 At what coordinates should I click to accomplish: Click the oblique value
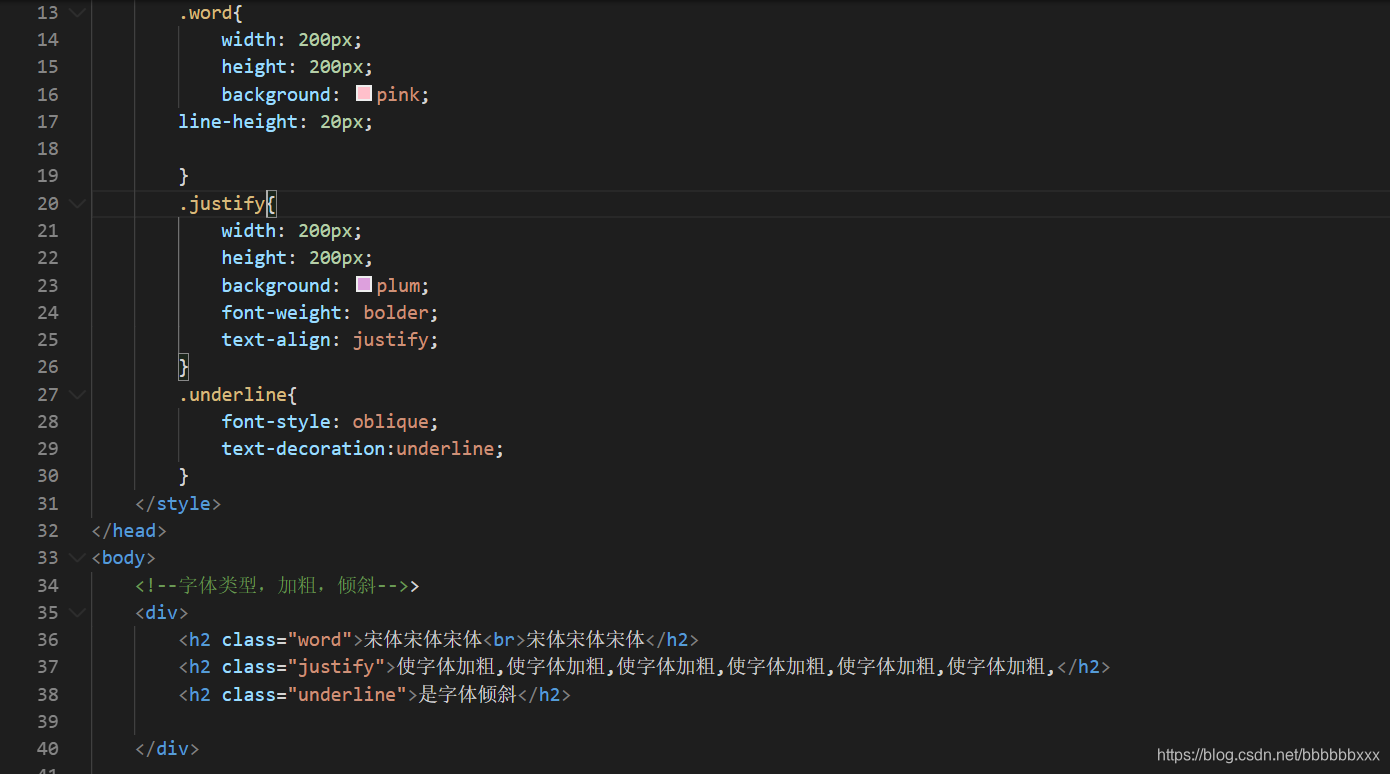tap(391, 422)
